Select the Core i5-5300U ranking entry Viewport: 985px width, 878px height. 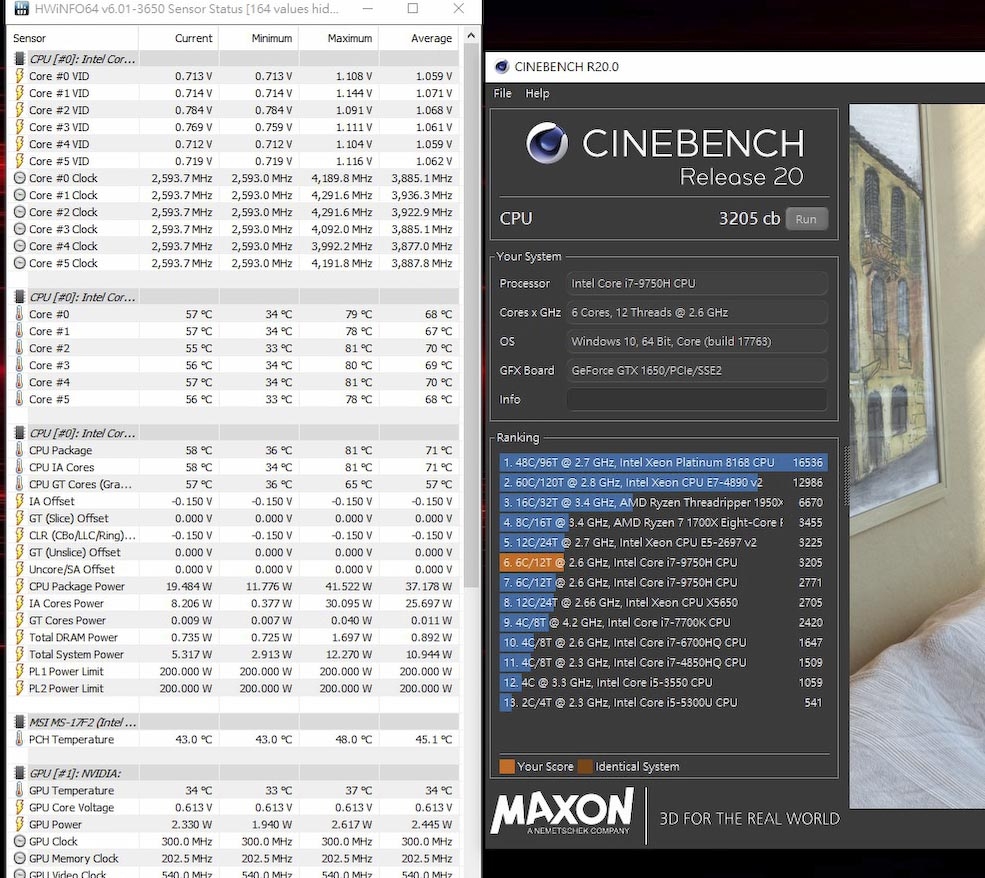coord(663,703)
